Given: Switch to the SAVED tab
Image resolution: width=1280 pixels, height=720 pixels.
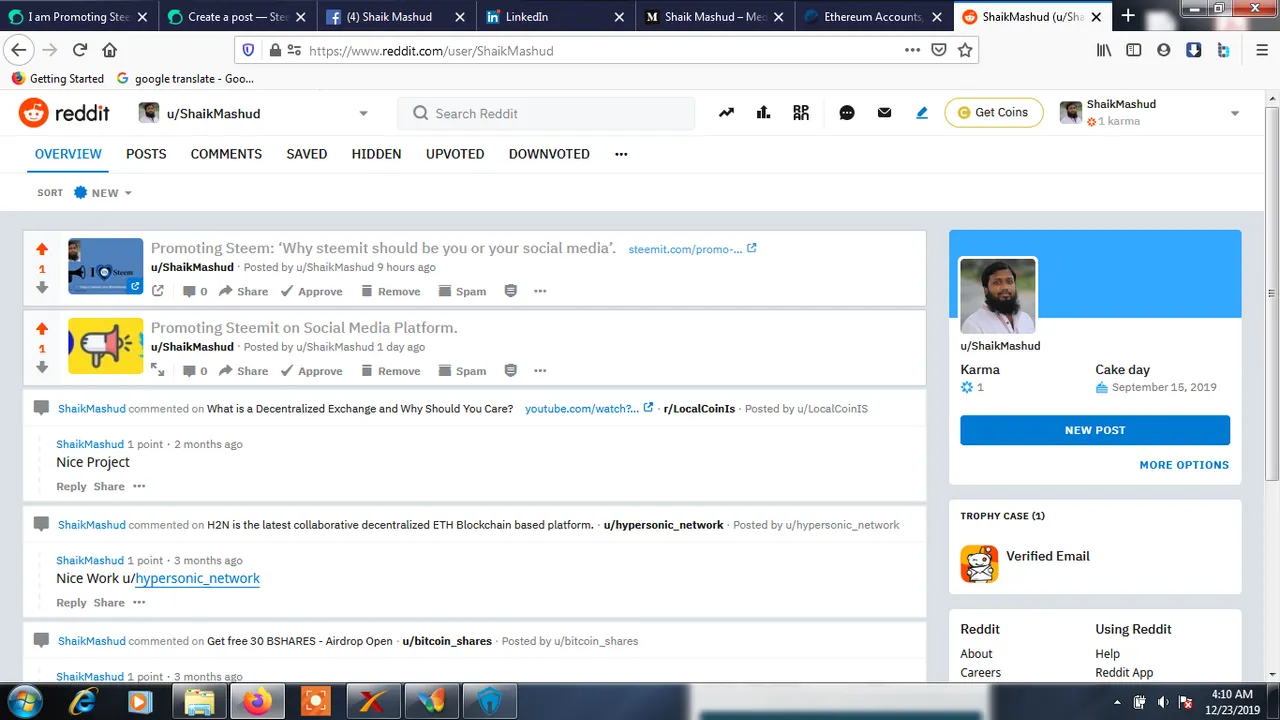Looking at the screenshot, I should pos(307,154).
